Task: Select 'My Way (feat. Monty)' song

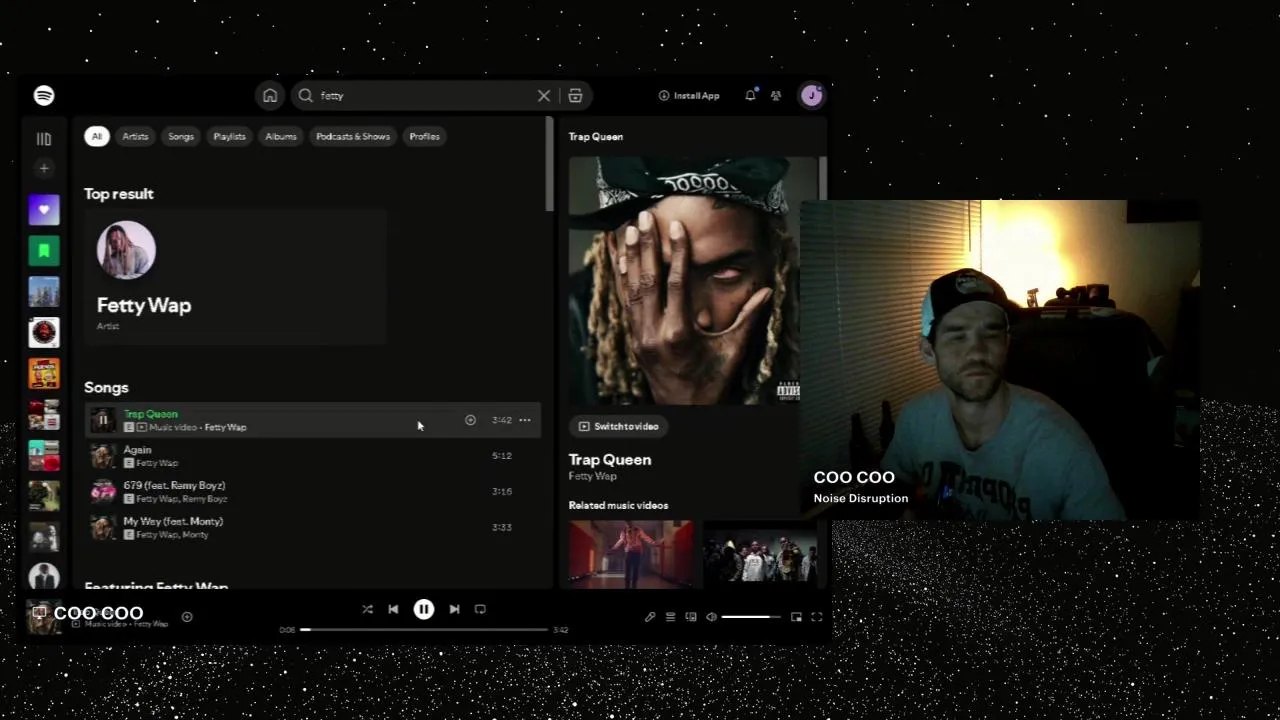Action: point(173,521)
